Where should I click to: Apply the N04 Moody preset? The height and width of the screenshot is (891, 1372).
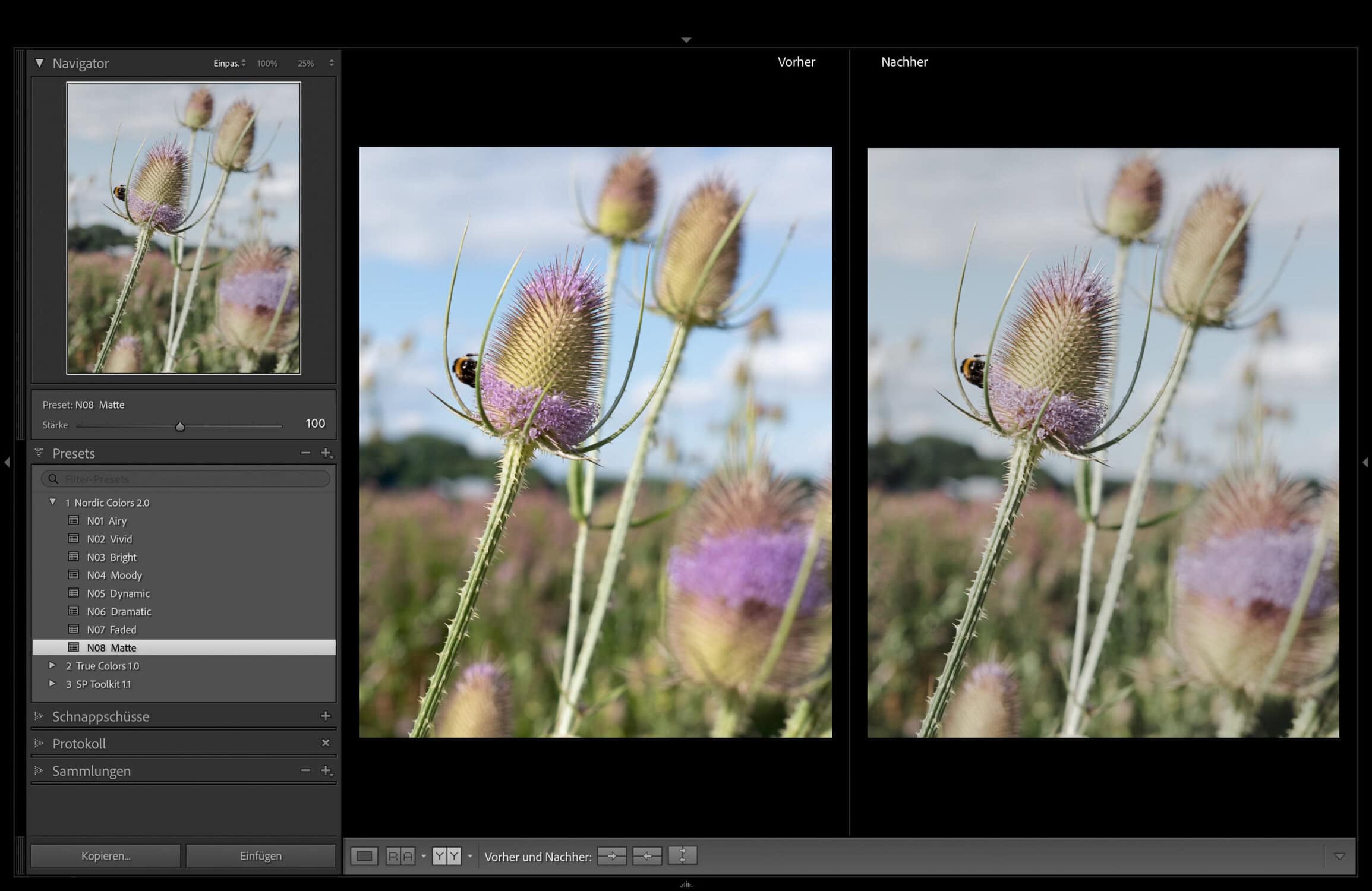114,575
